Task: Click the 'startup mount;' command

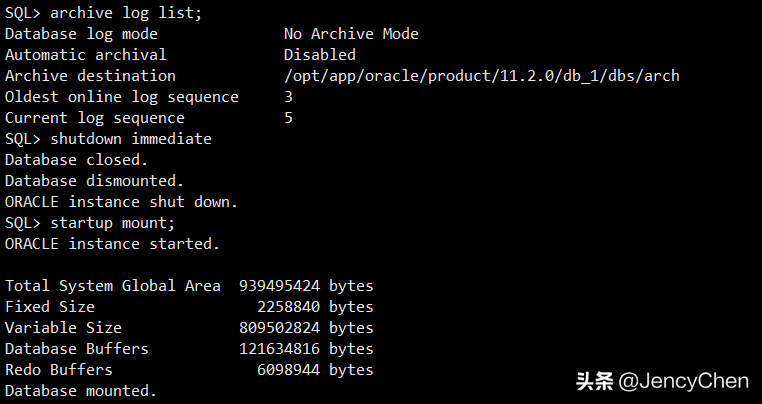Action: pos(112,223)
